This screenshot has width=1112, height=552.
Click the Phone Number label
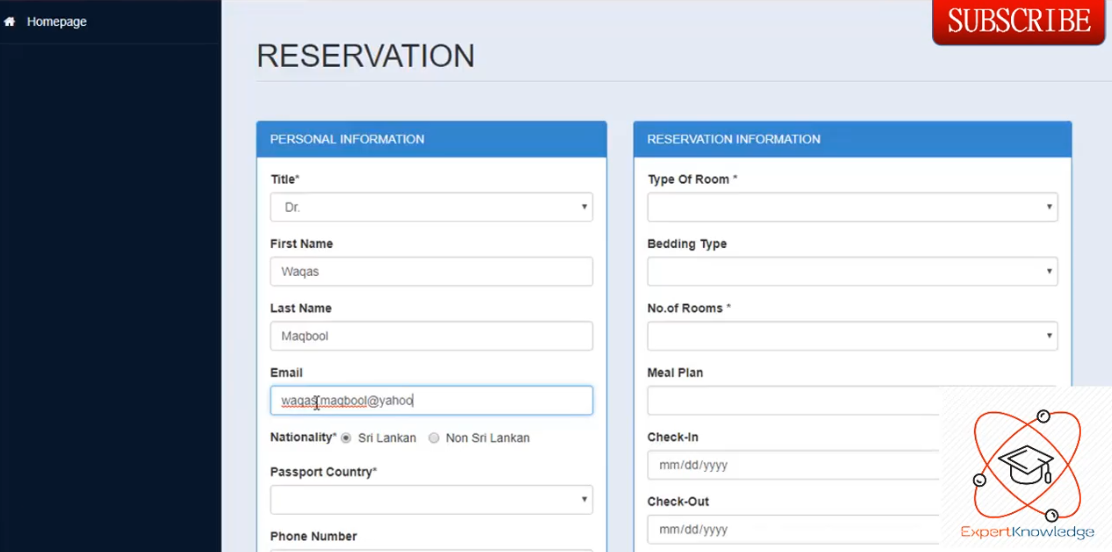(x=313, y=536)
